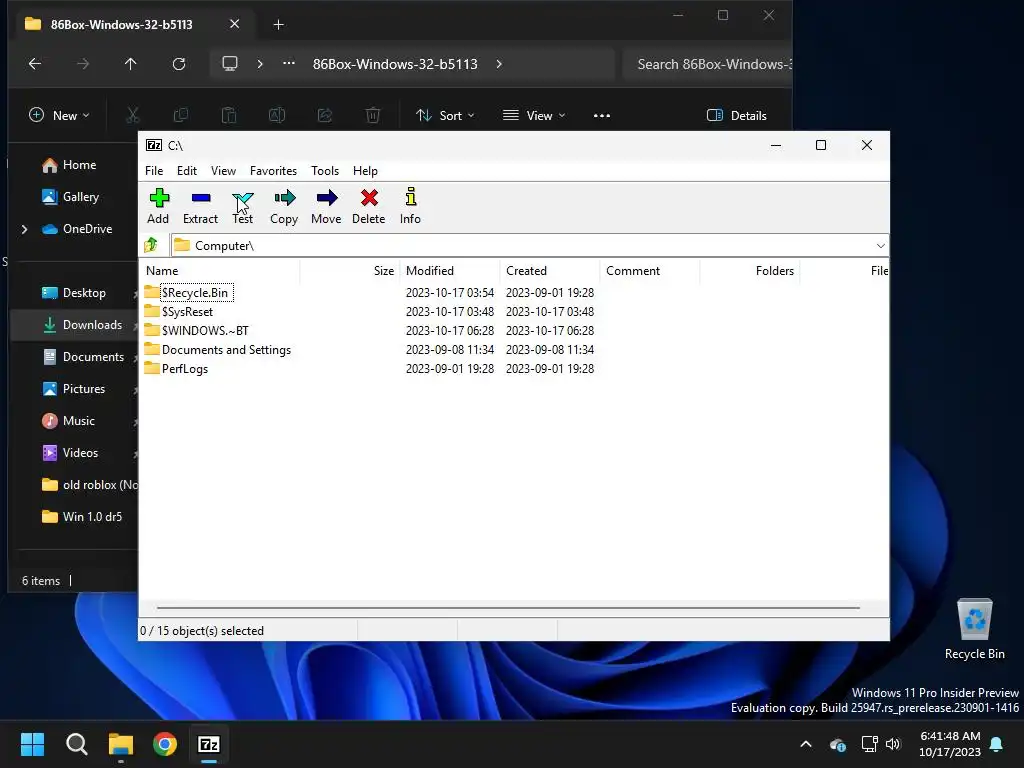This screenshot has height=768, width=1024.
Task: Sort by the Name column header
Action: click(x=221, y=270)
